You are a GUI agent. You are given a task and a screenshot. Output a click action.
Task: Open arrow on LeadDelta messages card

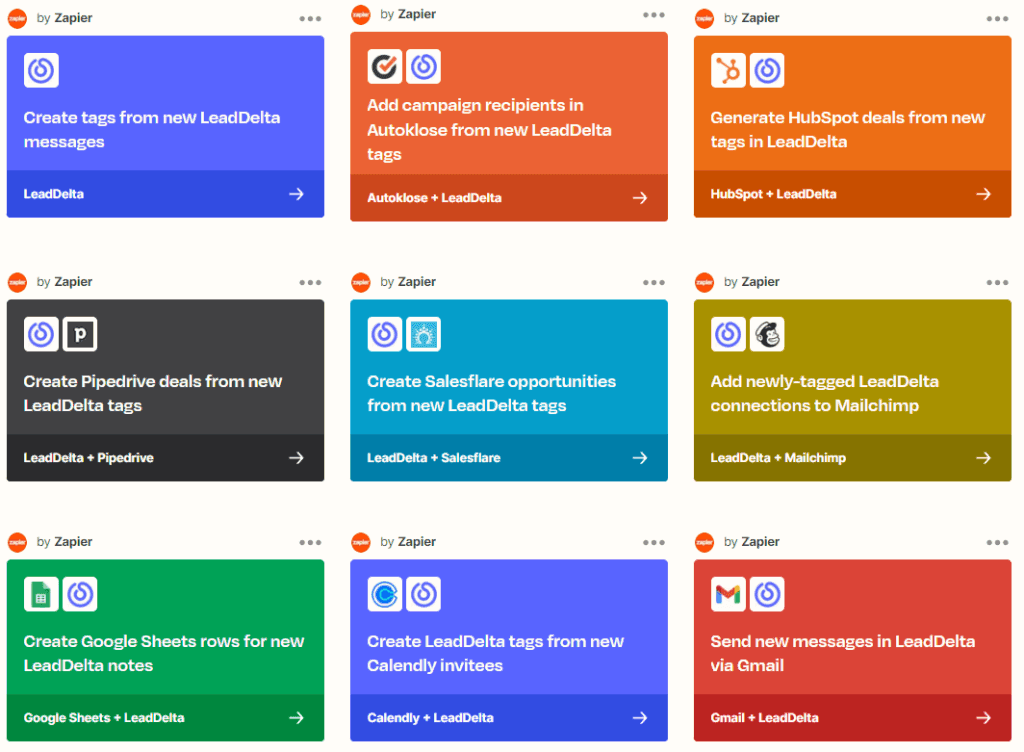[x=296, y=194]
